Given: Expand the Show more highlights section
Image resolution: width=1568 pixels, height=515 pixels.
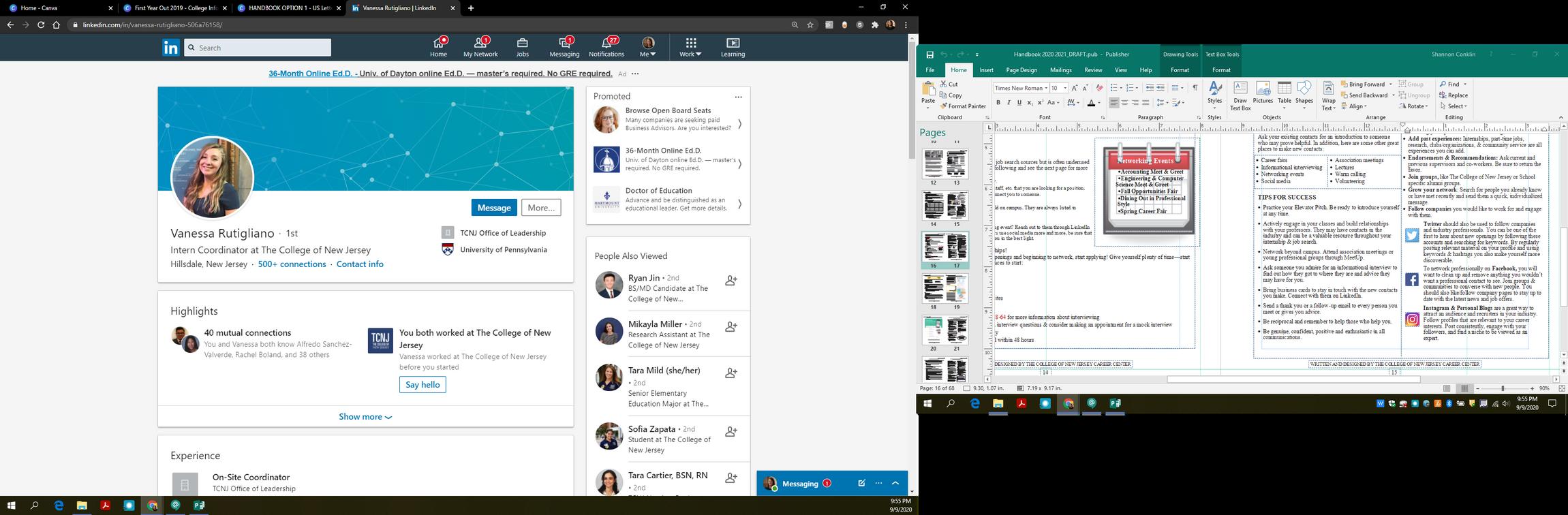Looking at the screenshot, I should [x=365, y=417].
